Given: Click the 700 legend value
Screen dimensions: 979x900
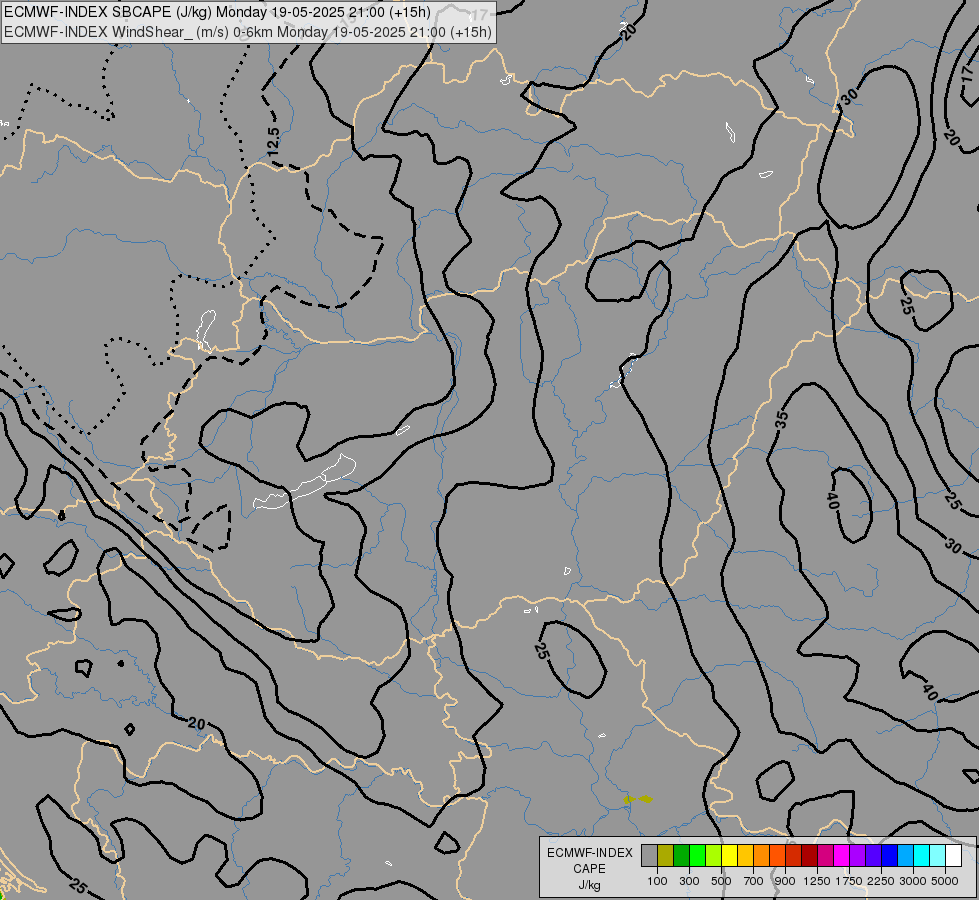Looking at the screenshot, I should click(x=754, y=881).
